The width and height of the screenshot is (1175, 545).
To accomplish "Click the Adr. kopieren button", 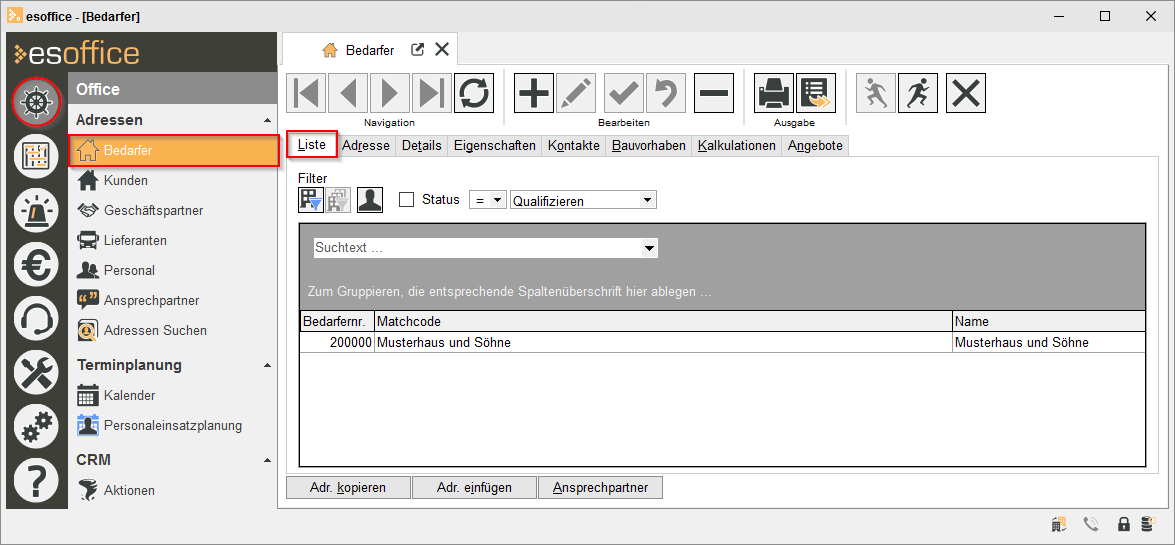I will click(x=348, y=487).
